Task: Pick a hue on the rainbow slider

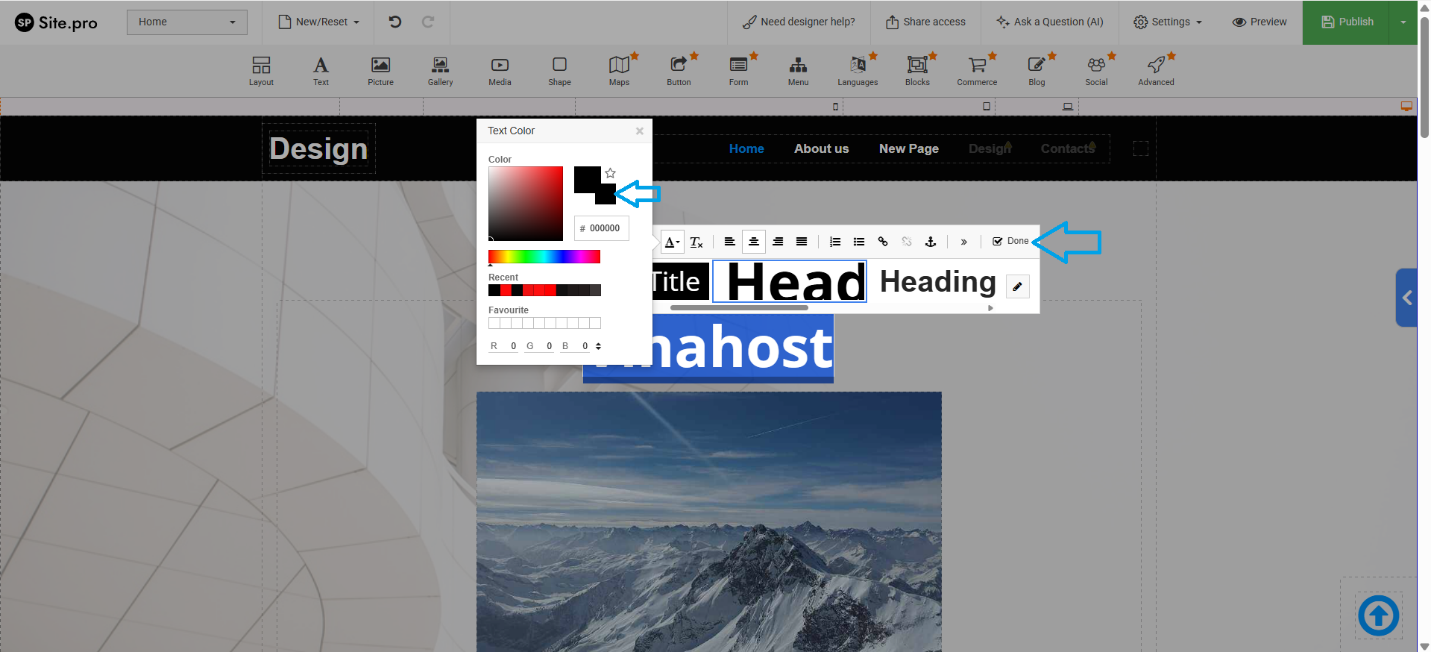Action: point(544,257)
